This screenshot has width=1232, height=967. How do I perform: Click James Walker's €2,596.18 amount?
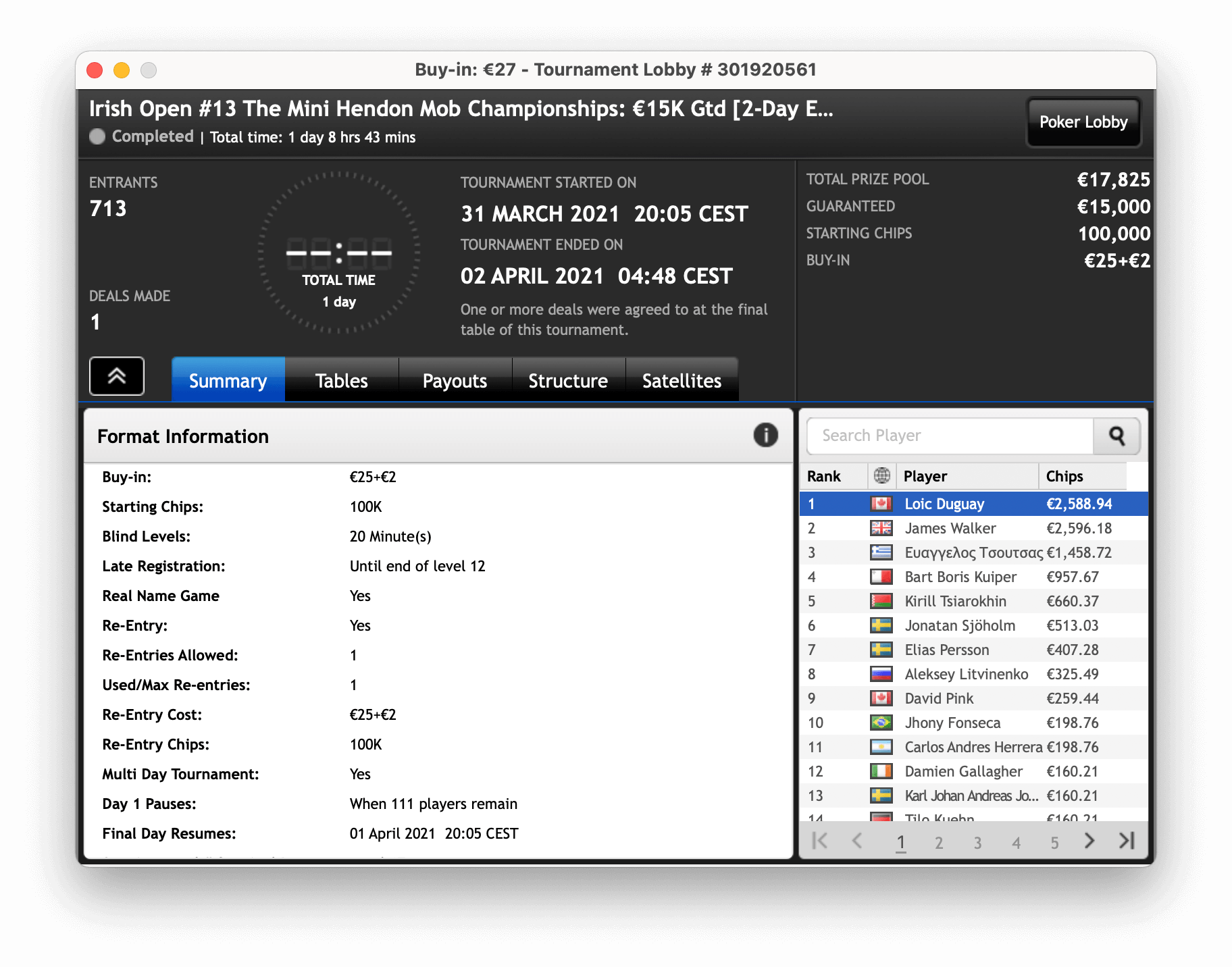[1079, 528]
